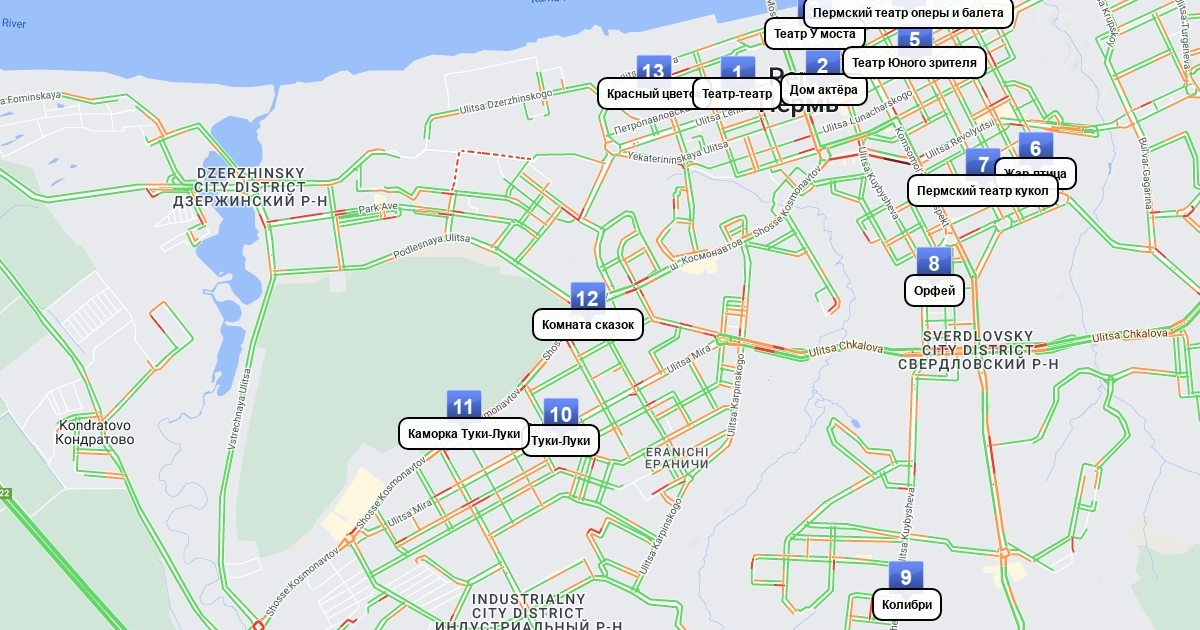This screenshot has height=630, width=1200.
Task: Click the number 9 marker
Action: (906, 576)
